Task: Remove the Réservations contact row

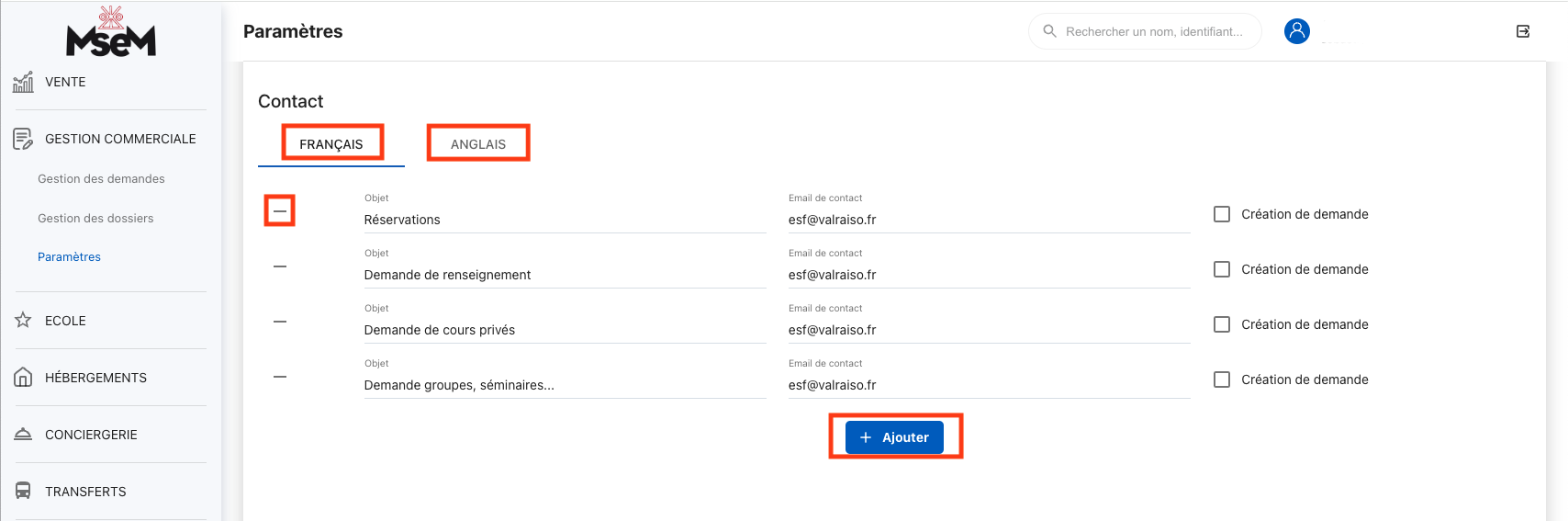Action: (x=280, y=211)
